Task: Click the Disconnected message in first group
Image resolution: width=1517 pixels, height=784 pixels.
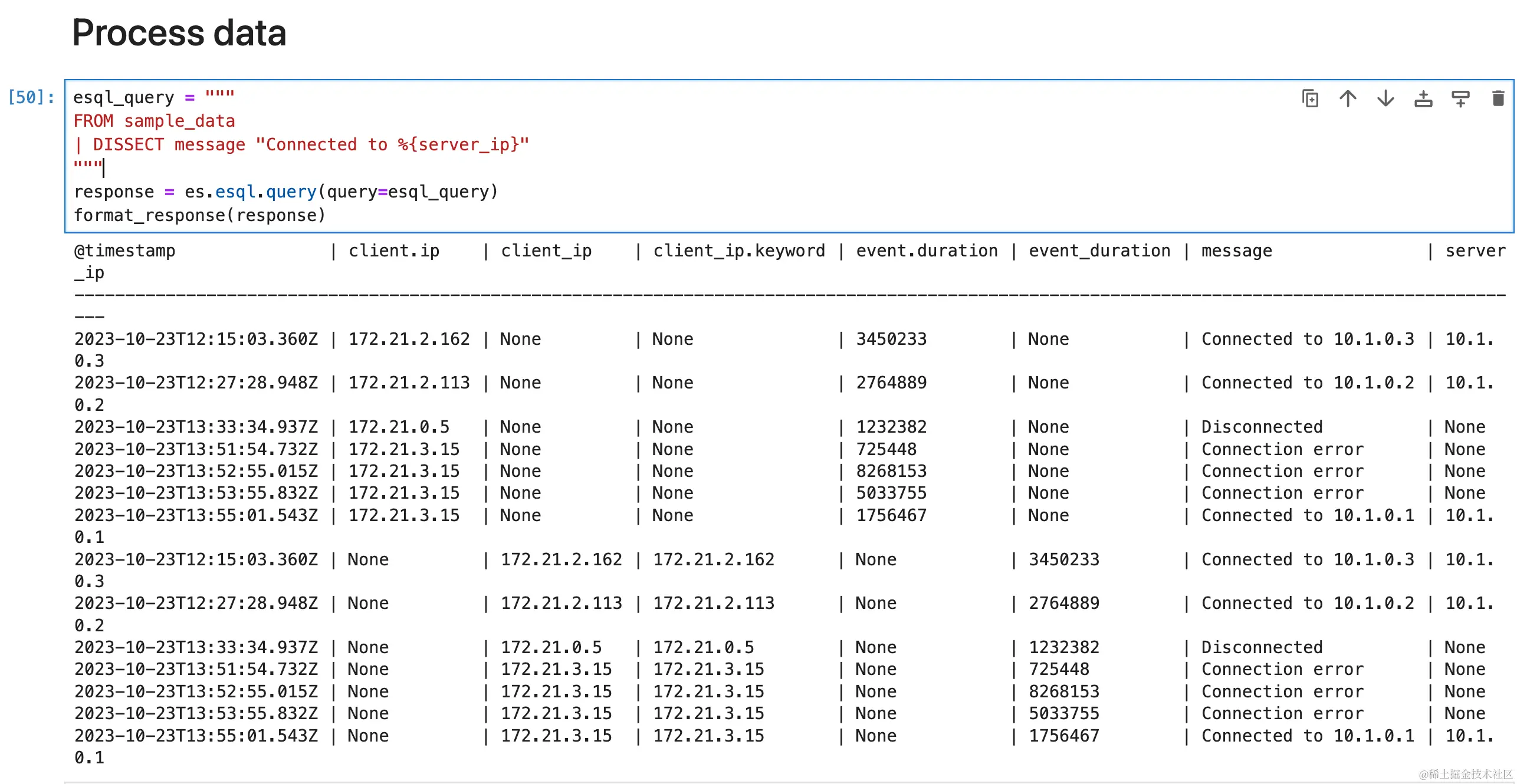Action: (1262, 426)
